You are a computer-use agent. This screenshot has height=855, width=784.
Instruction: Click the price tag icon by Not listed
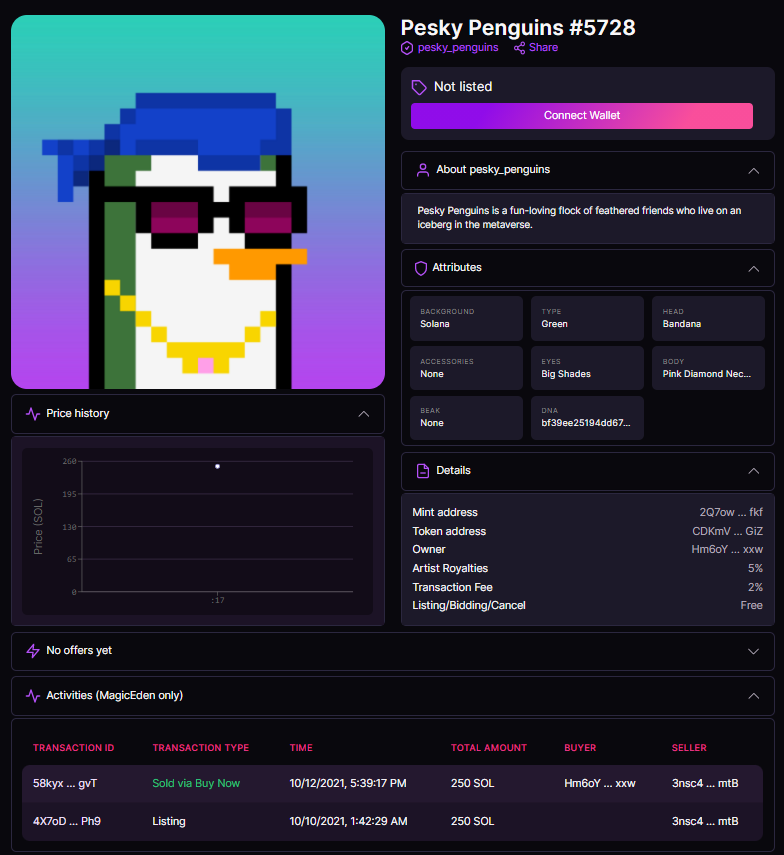(x=419, y=87)
